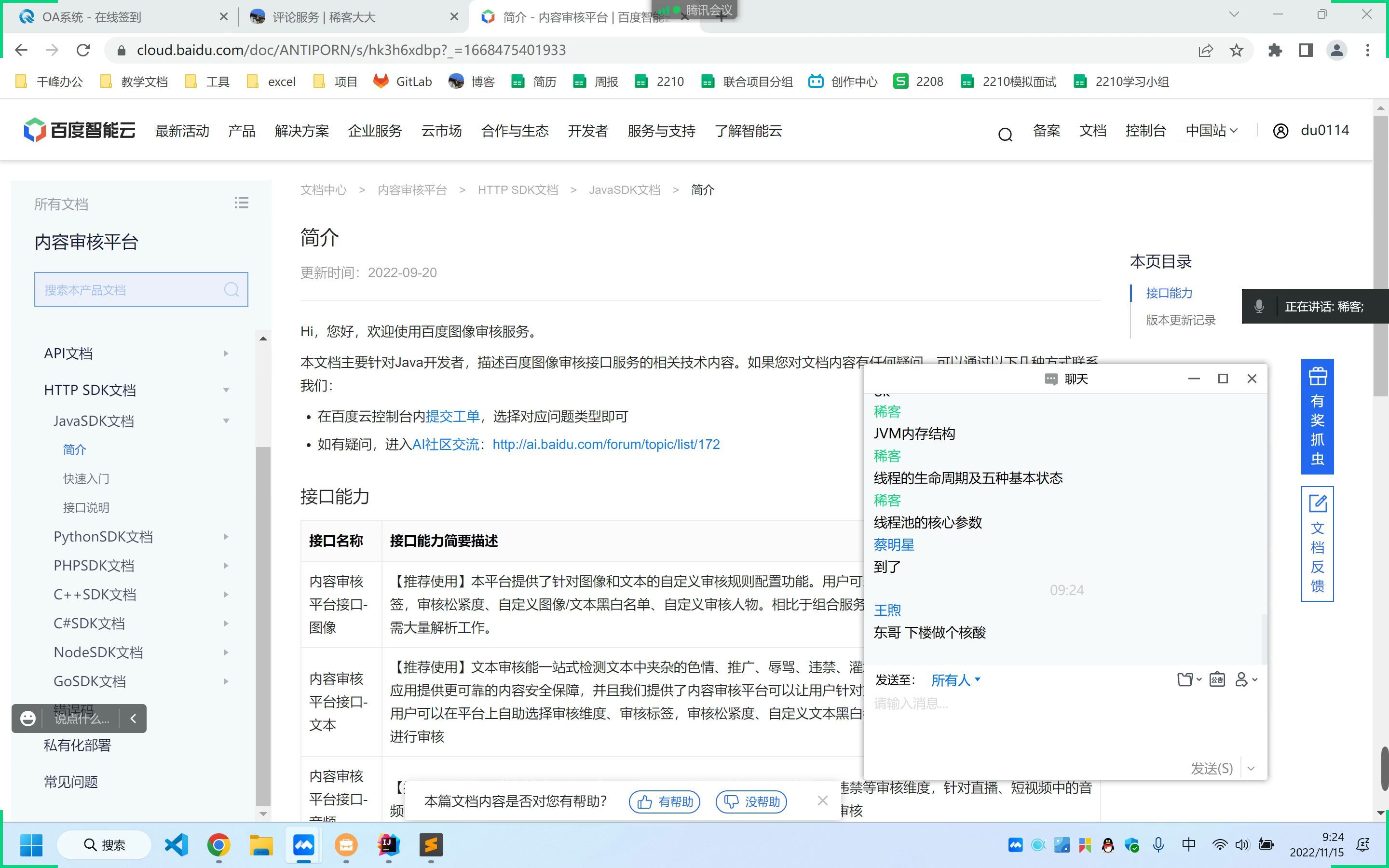Screen dimensions: 1389x868
Task: Switch to 评论服务 | 稀客大大 tab
Action: click(324, 17)
